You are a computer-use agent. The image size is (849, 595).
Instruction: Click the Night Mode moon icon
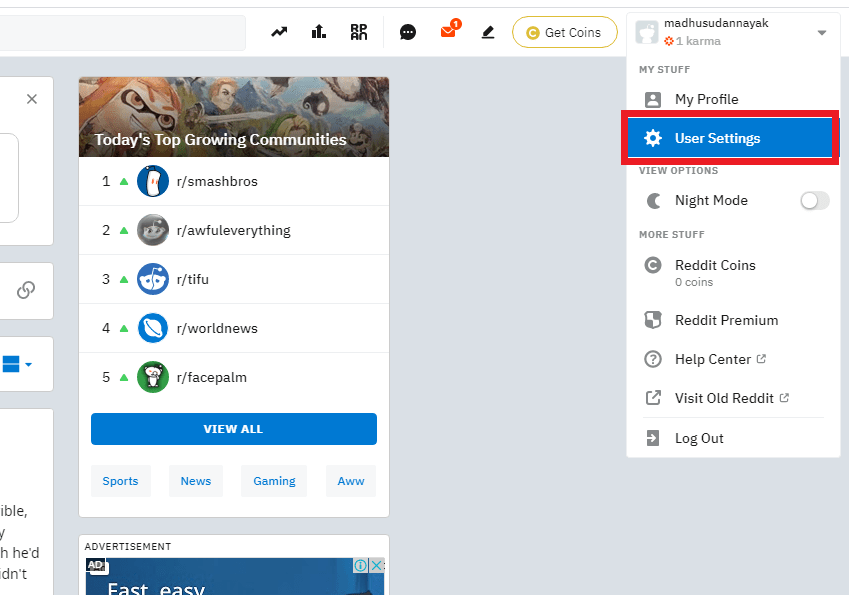654,201
